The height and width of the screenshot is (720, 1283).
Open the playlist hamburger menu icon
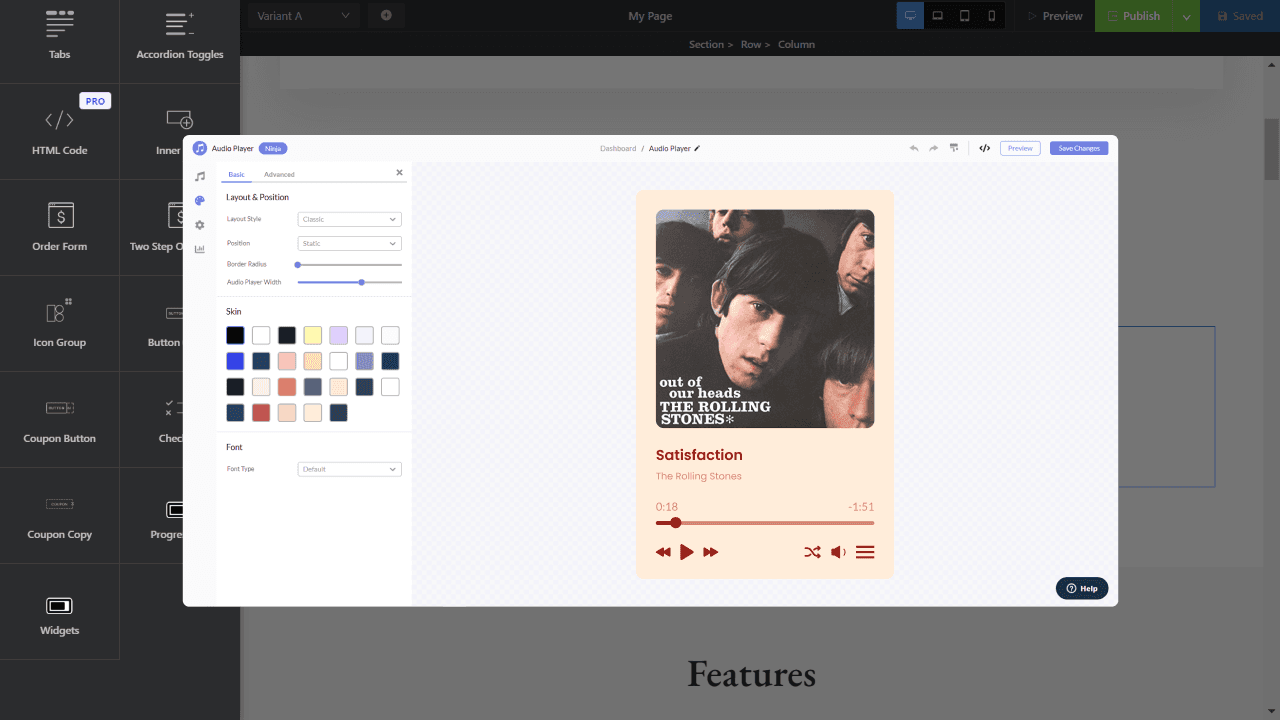point(865,552)
